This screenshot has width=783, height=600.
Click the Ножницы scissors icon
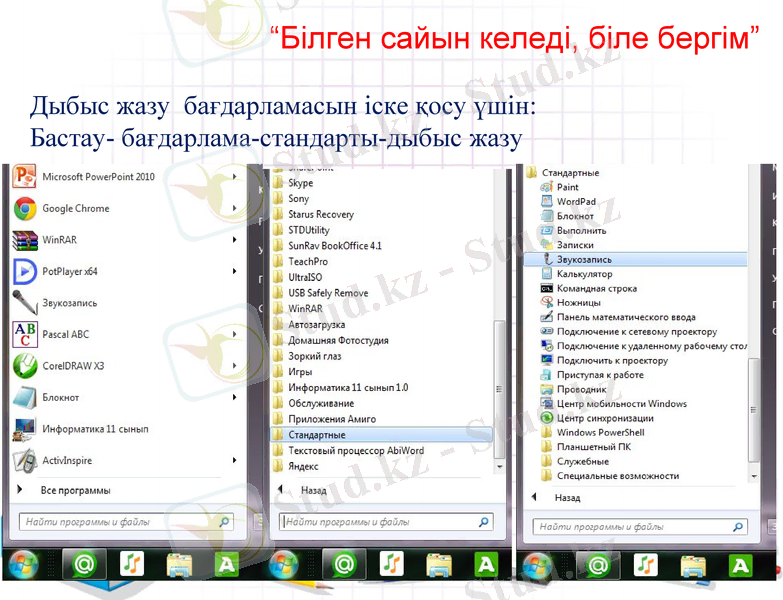tap(546, 302)
